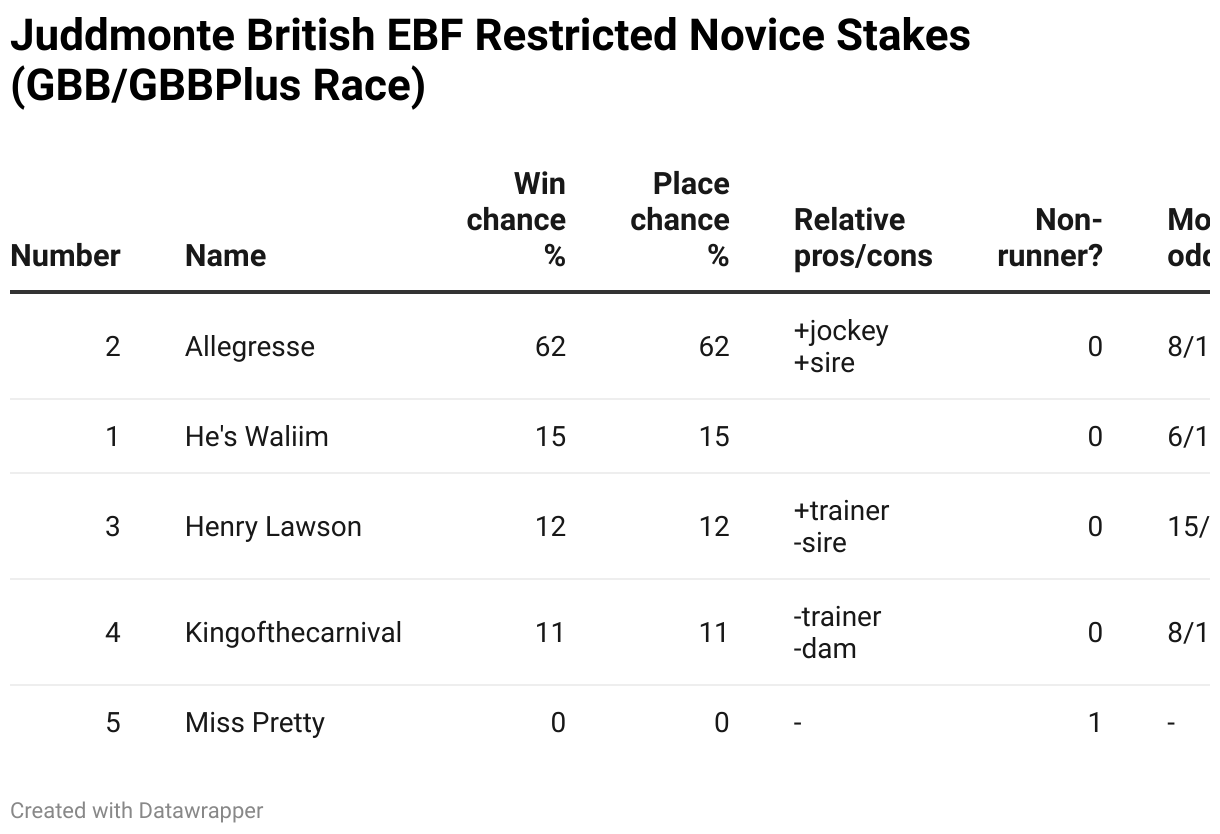Click the -trainer -dam cons cell
Image resolution: width=1220 pixels, height=834 pixels.
coord(837,632)
